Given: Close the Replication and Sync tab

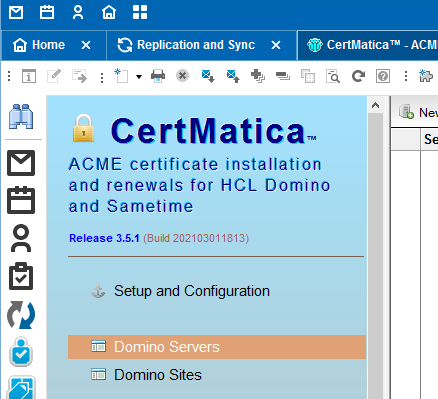Looking at the screenshot, I should pyautogui.click(x=276, y=45).
